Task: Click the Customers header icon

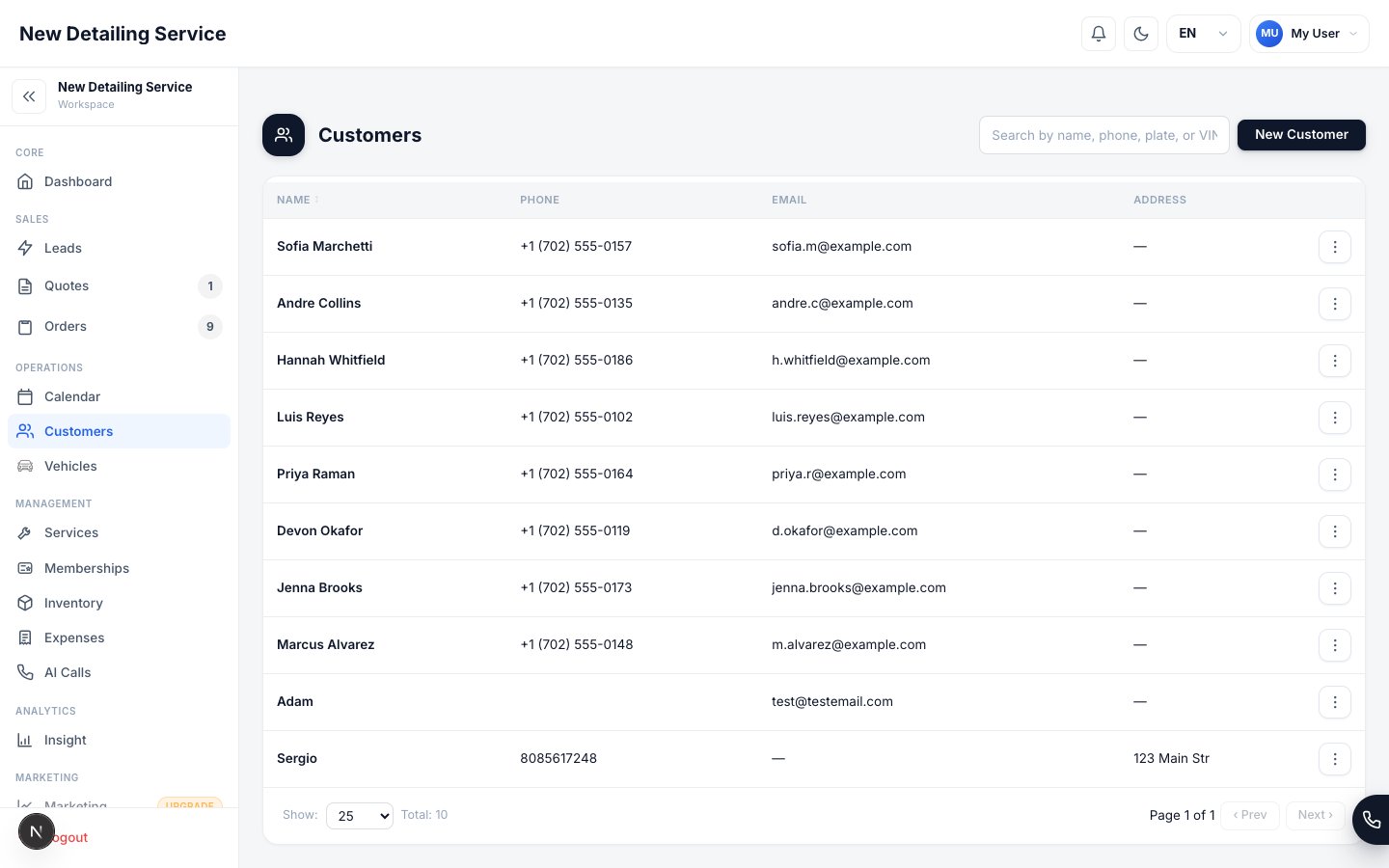Action: (x=284, y=135)
